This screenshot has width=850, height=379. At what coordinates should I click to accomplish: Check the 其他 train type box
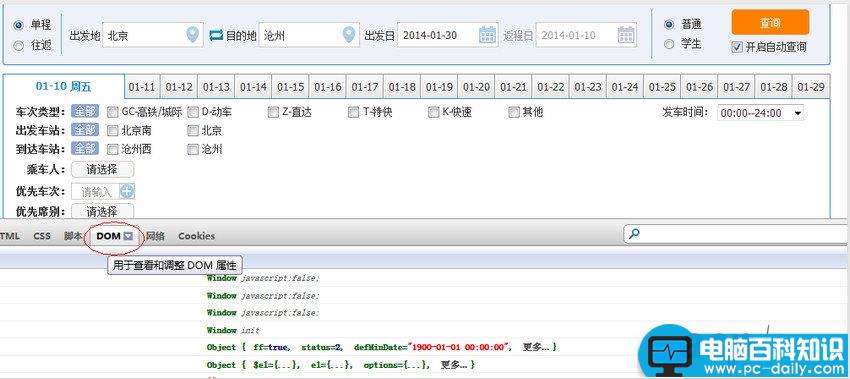(x=514, y=112)
